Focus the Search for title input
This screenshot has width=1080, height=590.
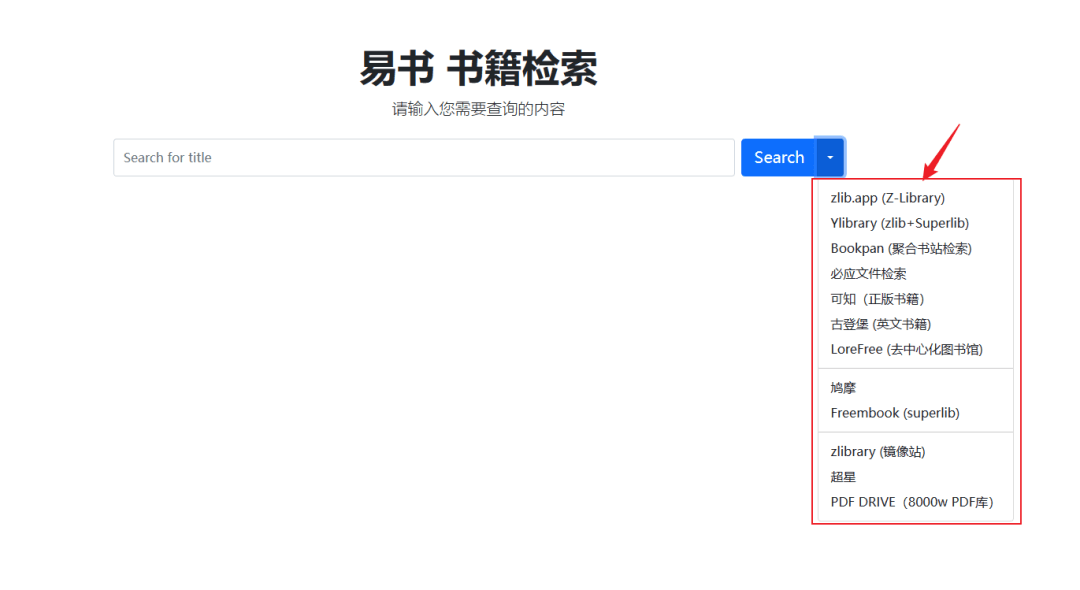click(x=424, y=158)
